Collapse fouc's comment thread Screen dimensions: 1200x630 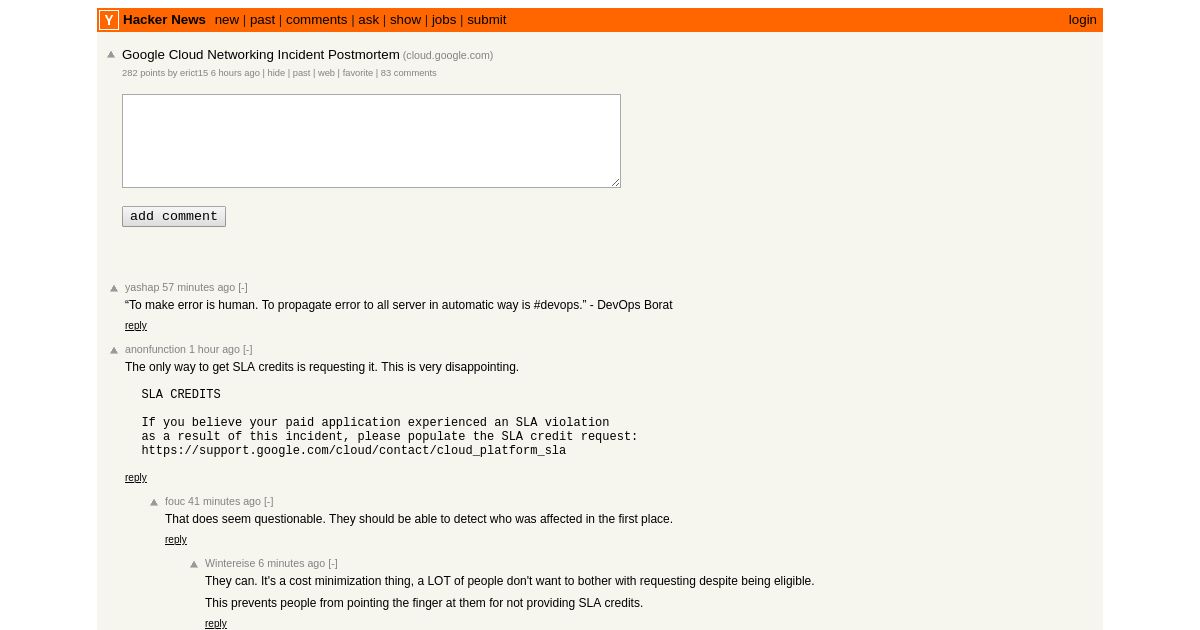coord(269,502)
